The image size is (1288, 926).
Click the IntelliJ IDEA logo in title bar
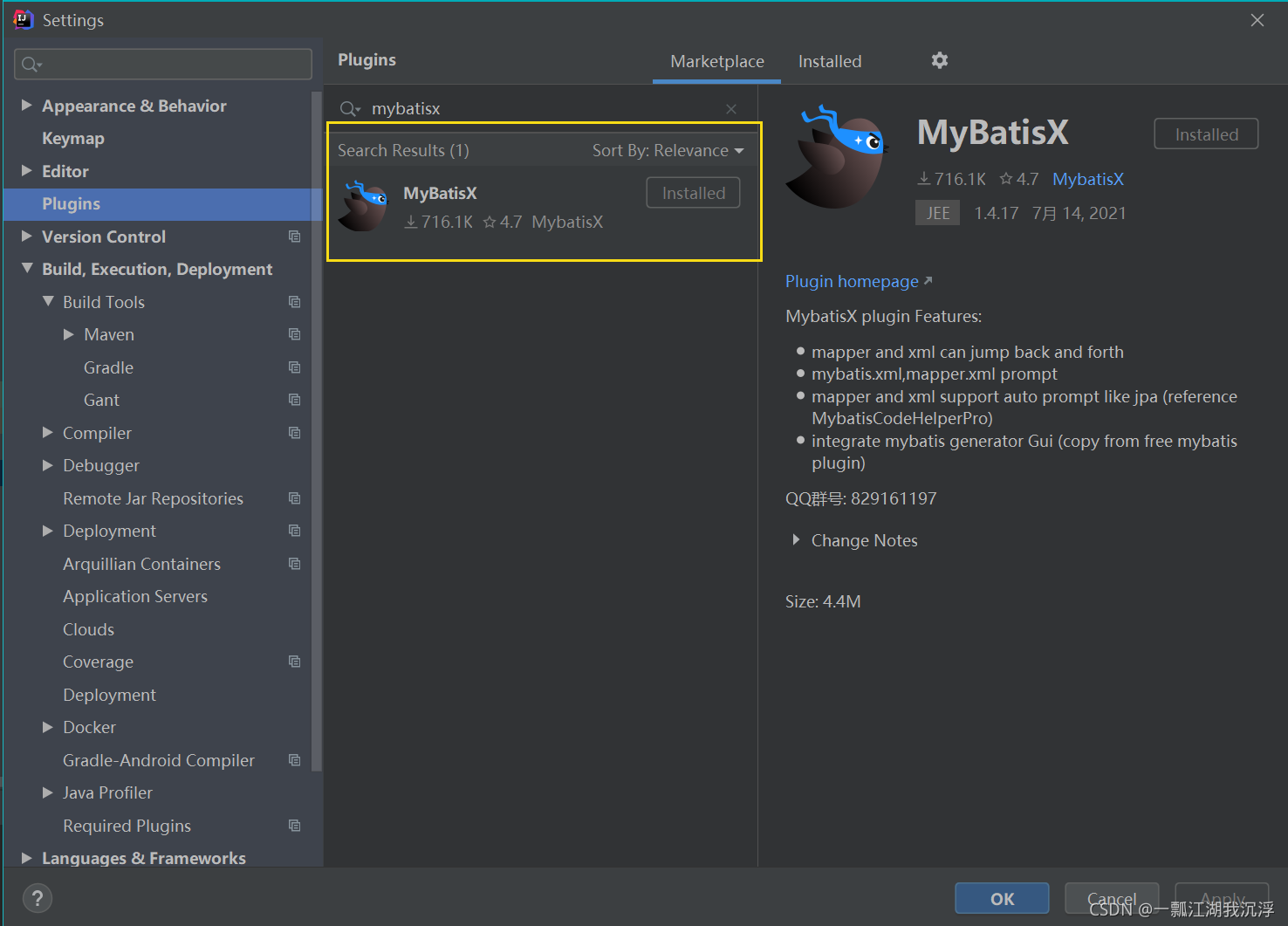point(24,19)
